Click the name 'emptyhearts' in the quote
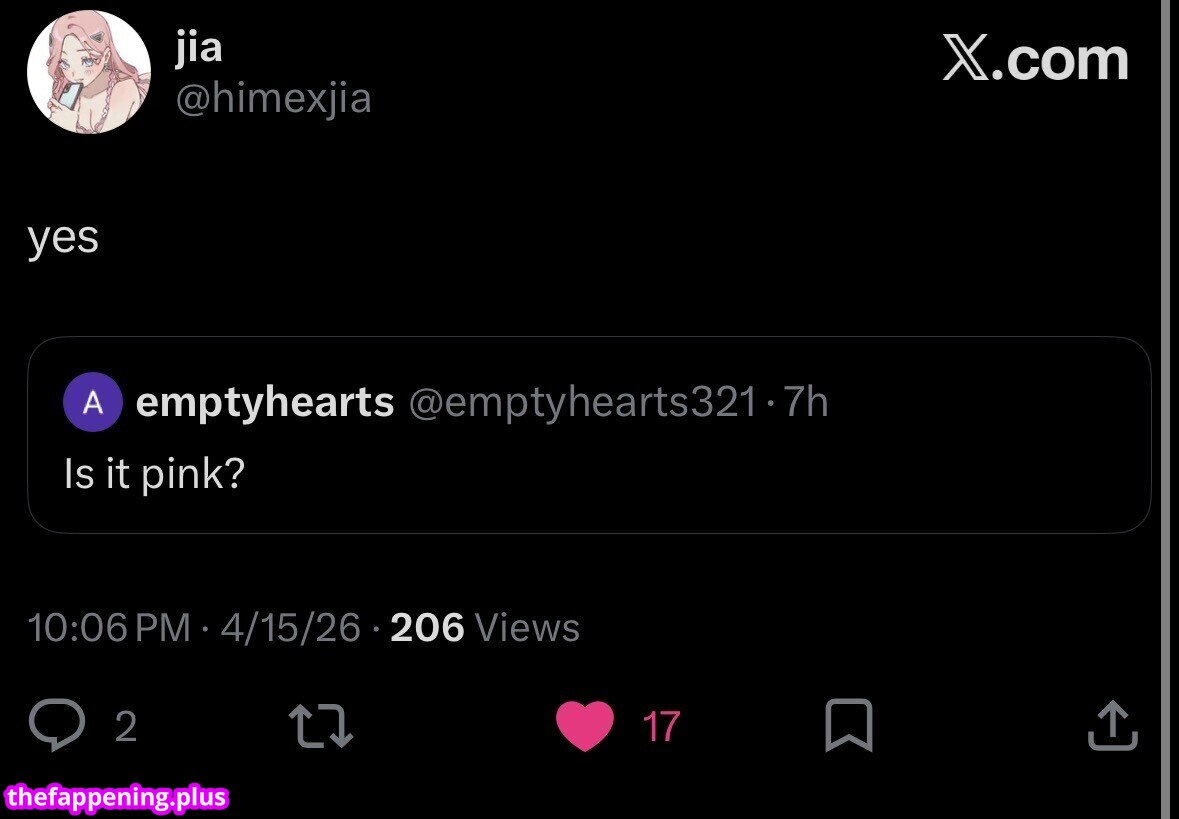 265,402
